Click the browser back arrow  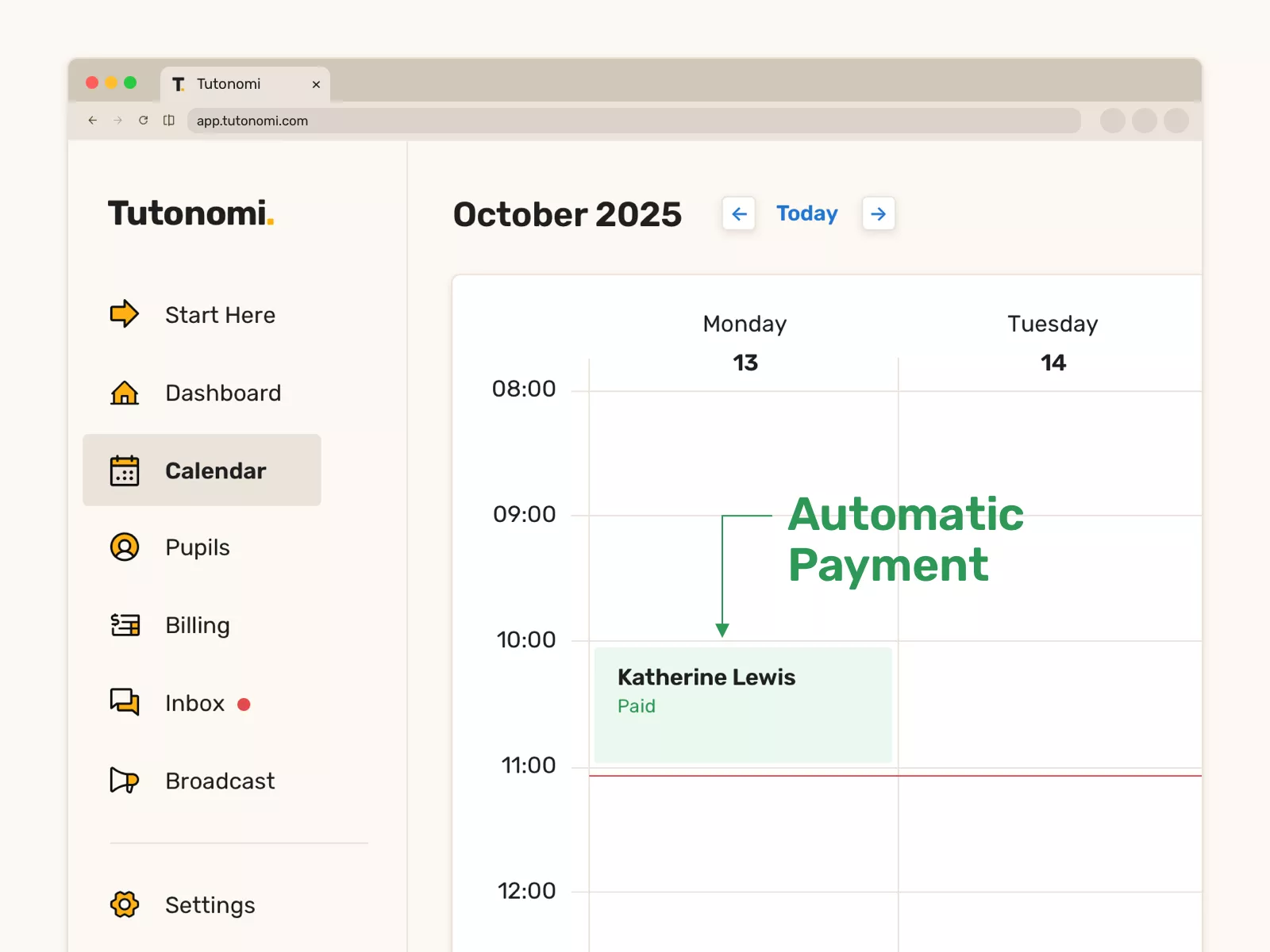[93, 121]
